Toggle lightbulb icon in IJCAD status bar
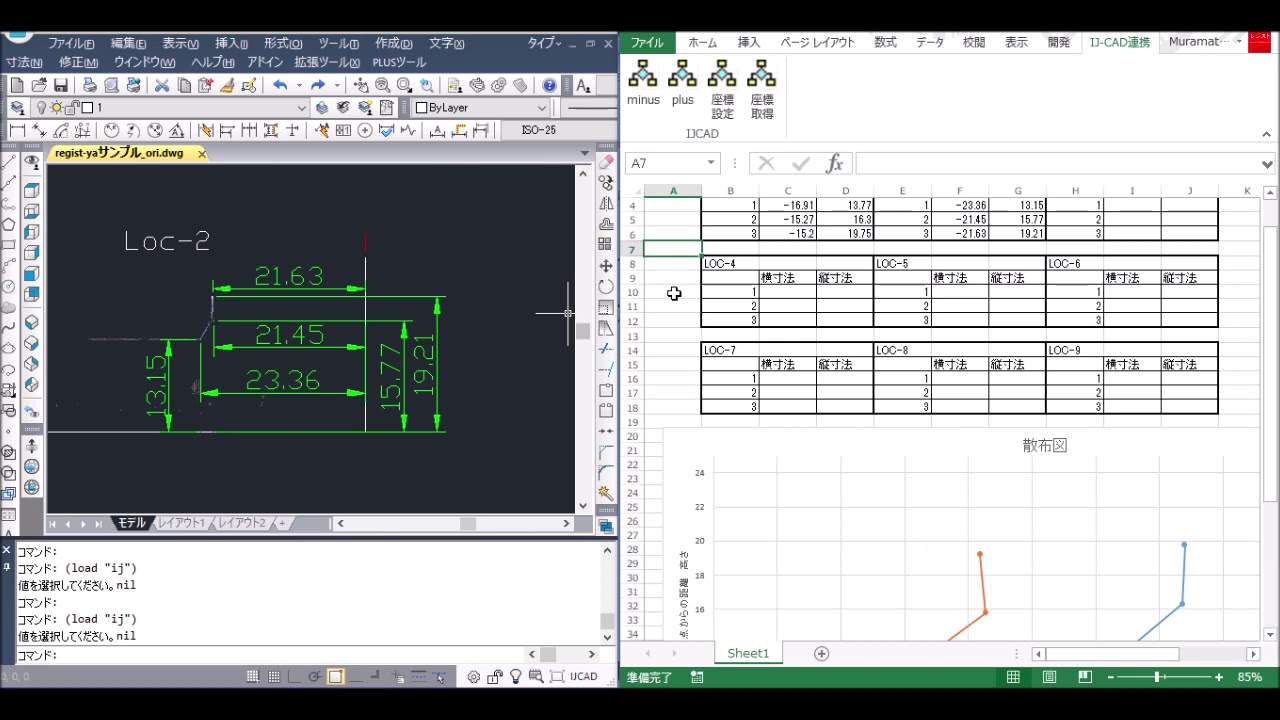Image resolution: width=1280 pixels, height=720 pixels. tap(516, 677)
